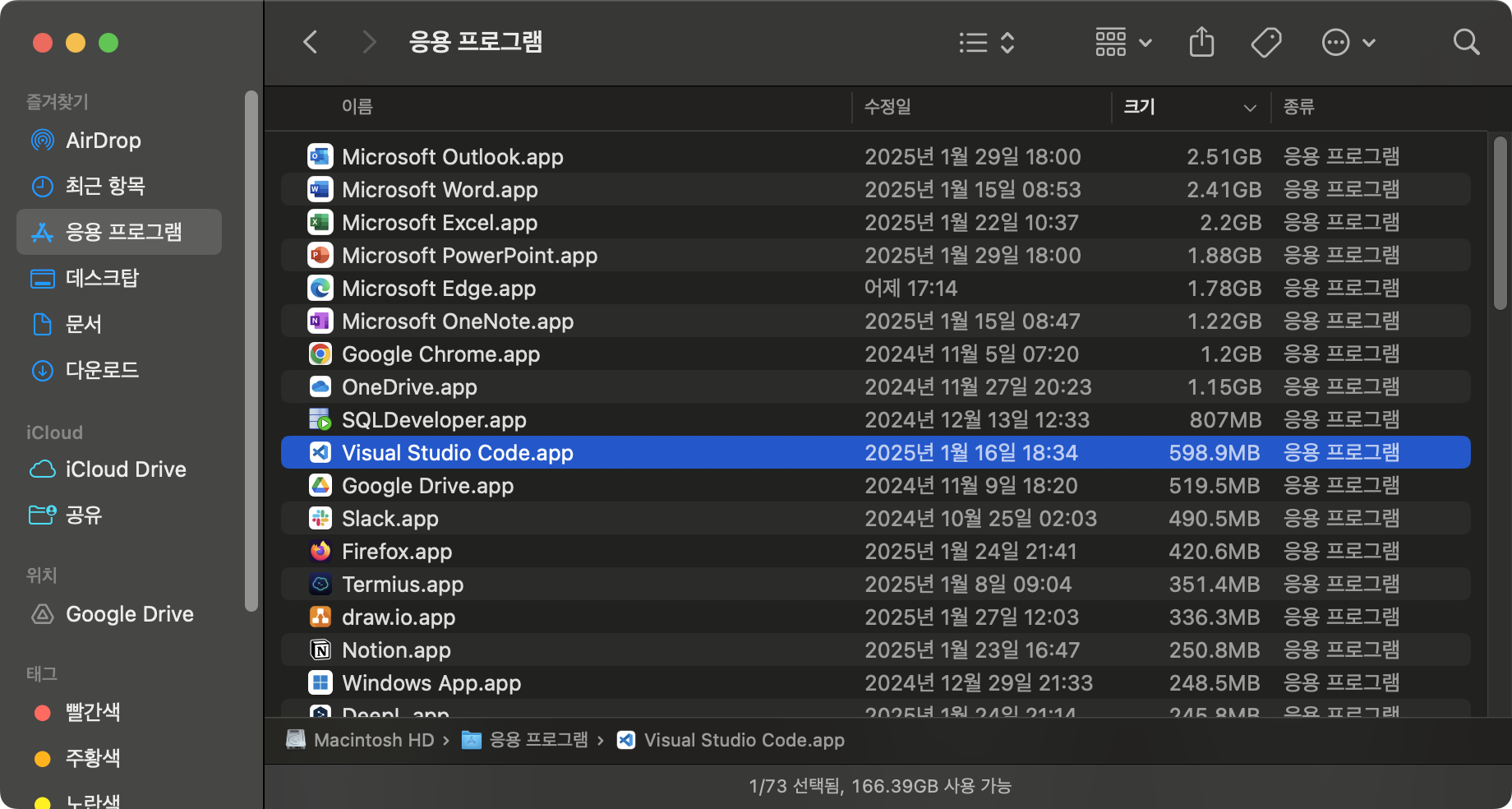This screenshot has width=1512, height=809.
Task: Click the Google Drive app icon in list
Action: tap(320, 485)
